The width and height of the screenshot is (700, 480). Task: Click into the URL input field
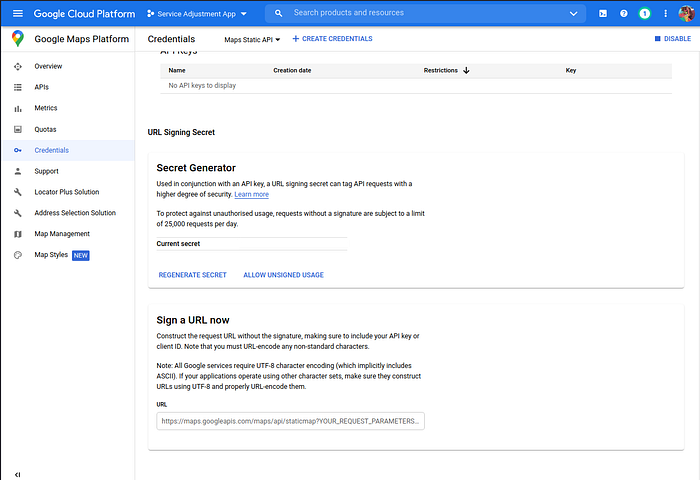pos(290,421)
